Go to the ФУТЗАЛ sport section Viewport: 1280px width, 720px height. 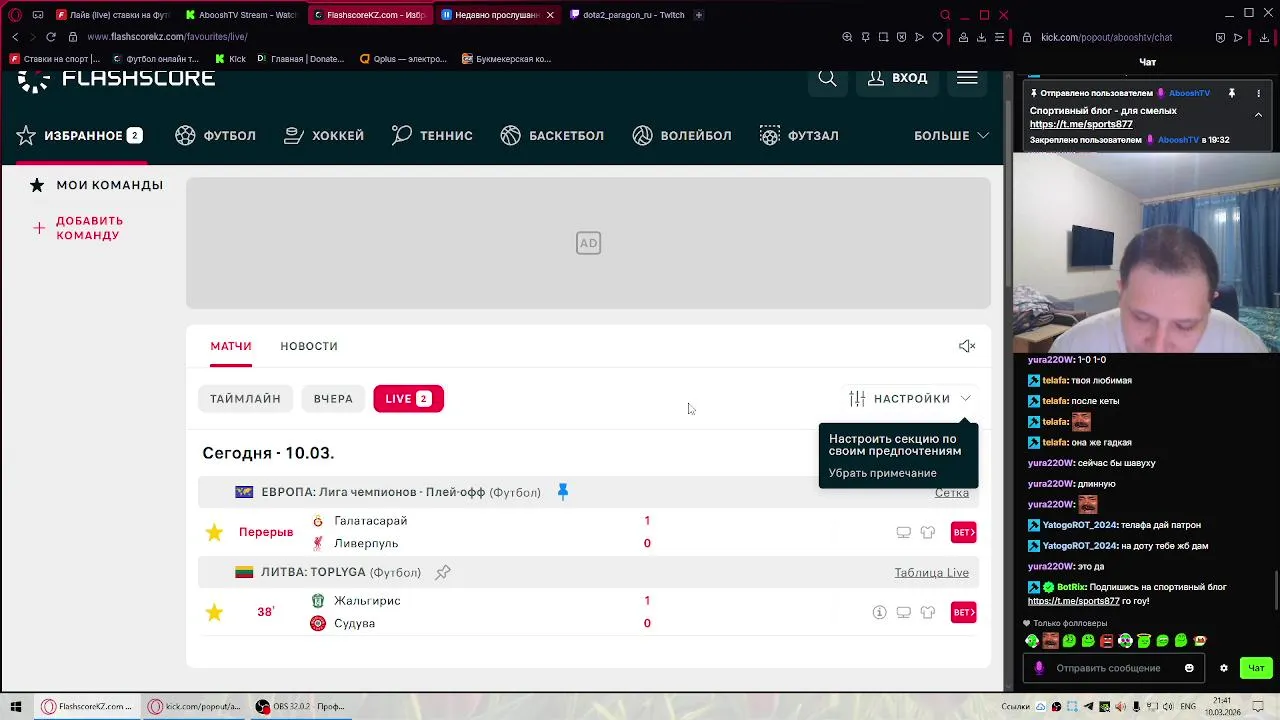pos(799,135)
